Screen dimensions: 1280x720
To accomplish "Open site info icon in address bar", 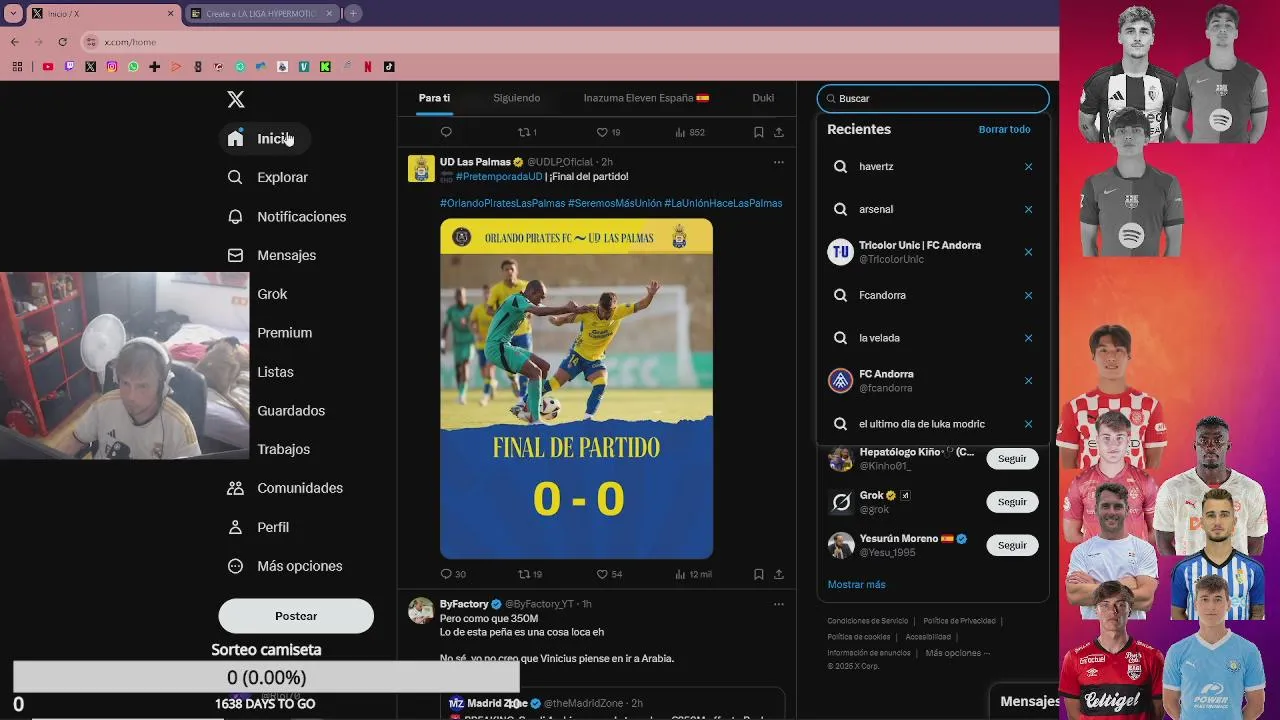I will click(91, 42).
